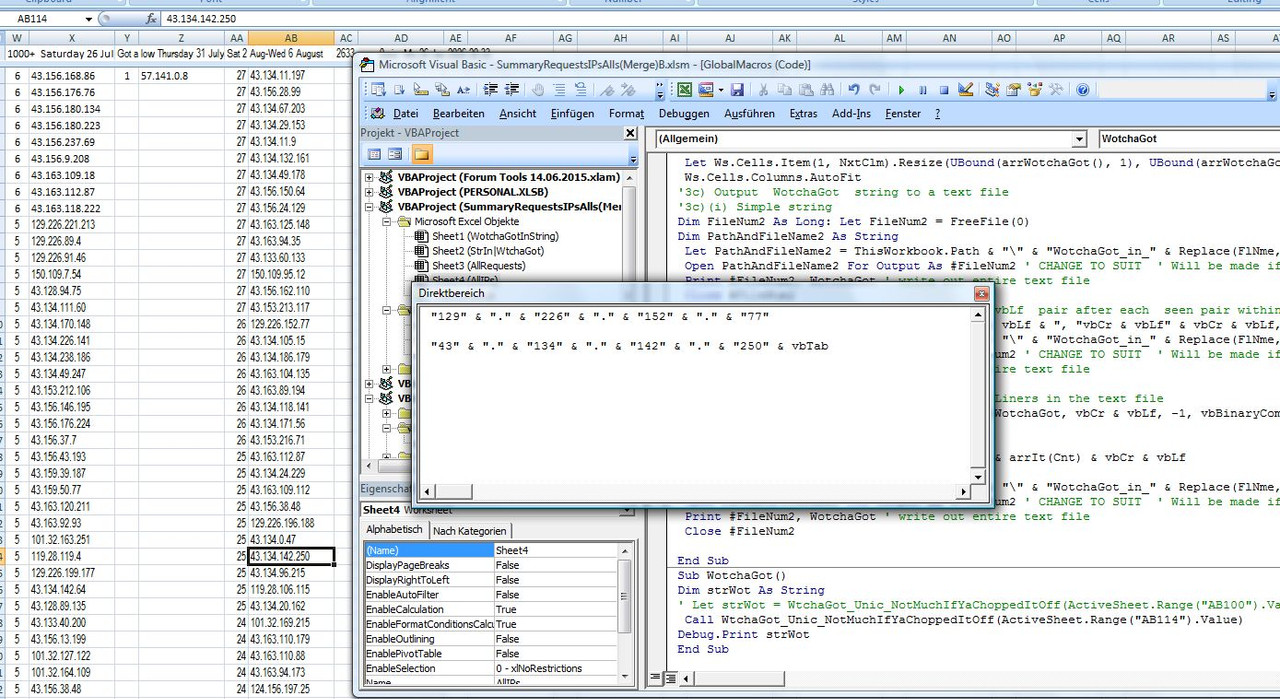This screenshot has height=699, width=1280.
Task: Click EnableCalculation value True
Action: click(x=556, y=609)
